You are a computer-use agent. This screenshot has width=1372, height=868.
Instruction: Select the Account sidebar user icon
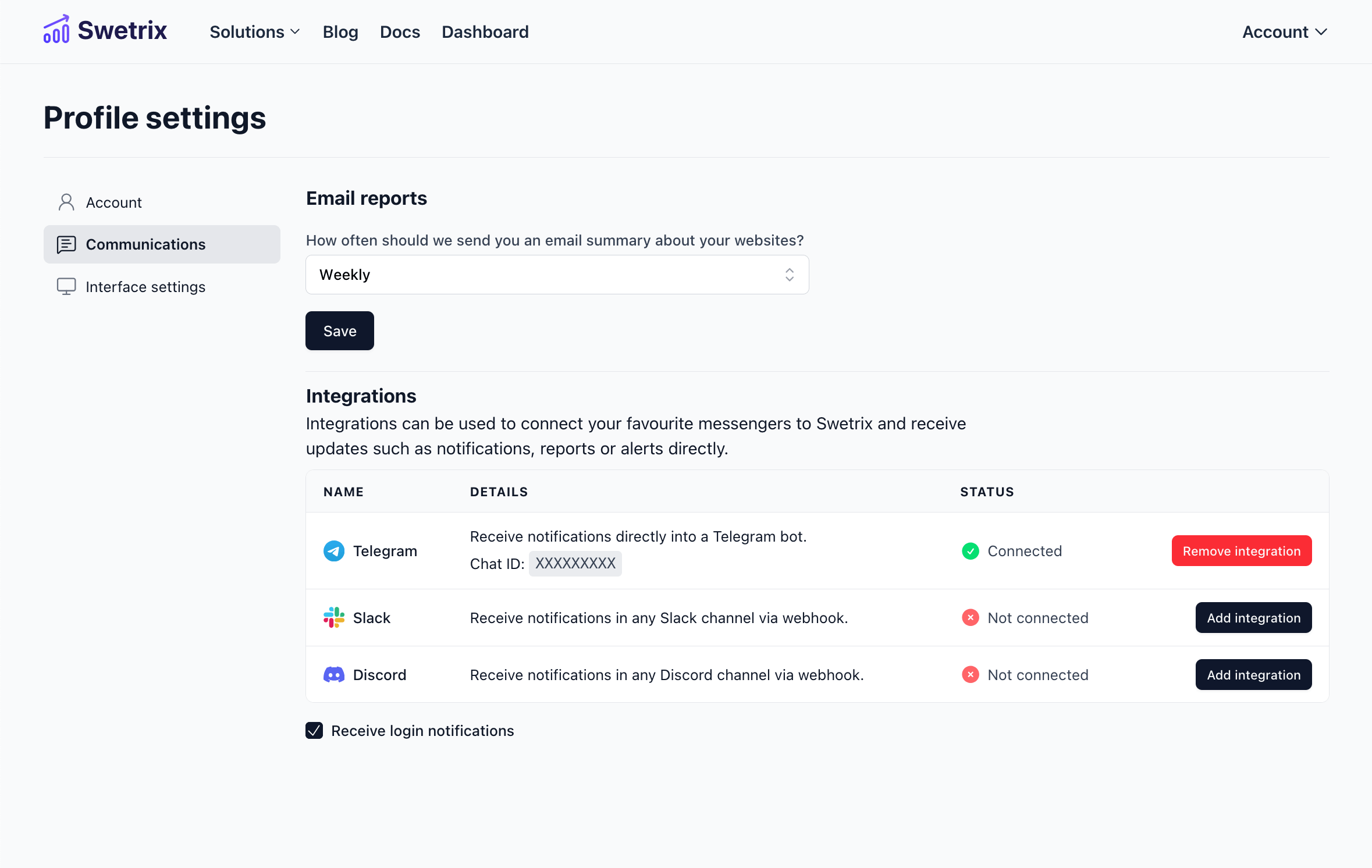[66, 201]
